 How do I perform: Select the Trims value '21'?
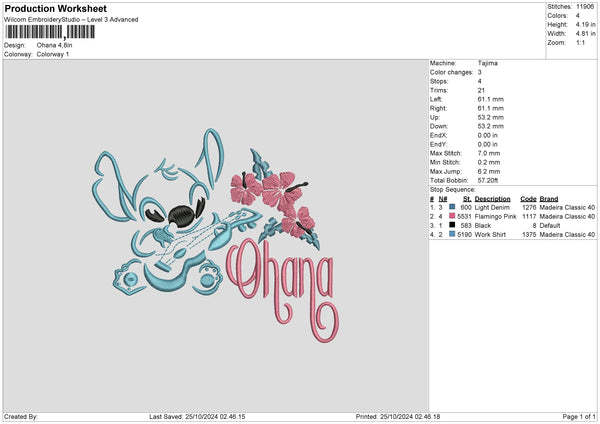pyautogui.click(x=481, y=90)
